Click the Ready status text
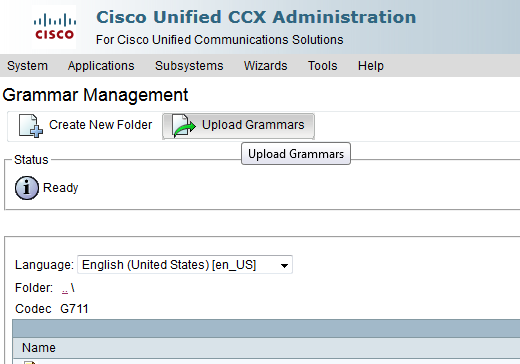 pos(61,188)
